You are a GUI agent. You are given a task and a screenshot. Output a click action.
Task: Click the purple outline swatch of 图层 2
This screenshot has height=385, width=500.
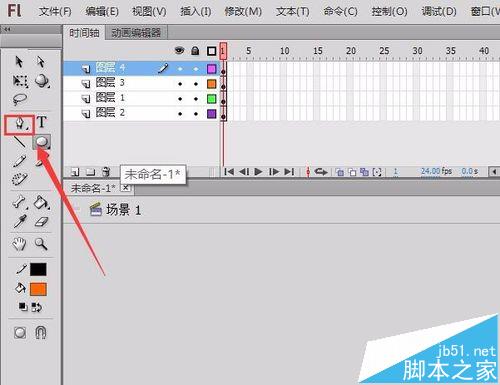coord(212,114)
